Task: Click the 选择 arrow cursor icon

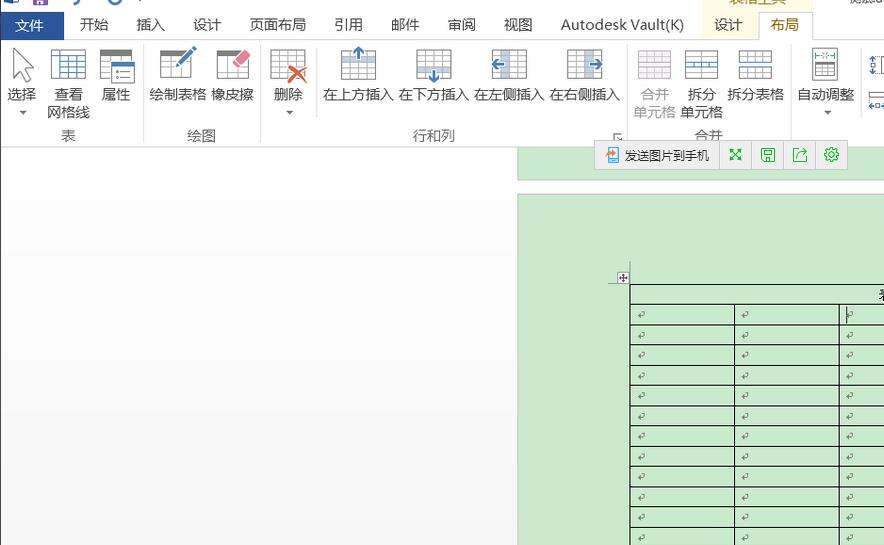Action: click(22, 65)
